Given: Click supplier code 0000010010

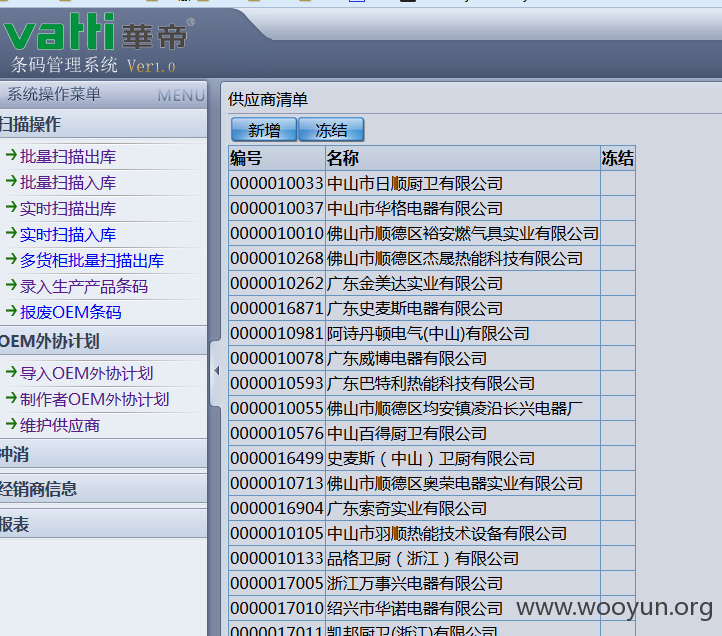Looking at the screenshot, I should [277, 233].
